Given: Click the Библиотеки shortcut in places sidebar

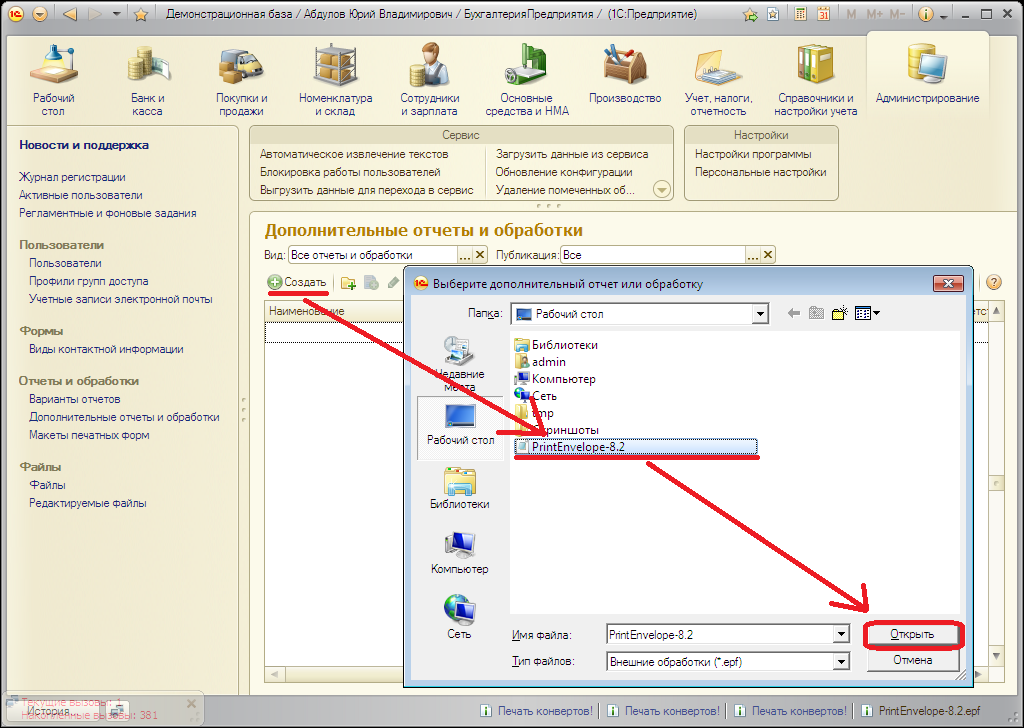Looking at the screenshot, I should coord(459,488).
